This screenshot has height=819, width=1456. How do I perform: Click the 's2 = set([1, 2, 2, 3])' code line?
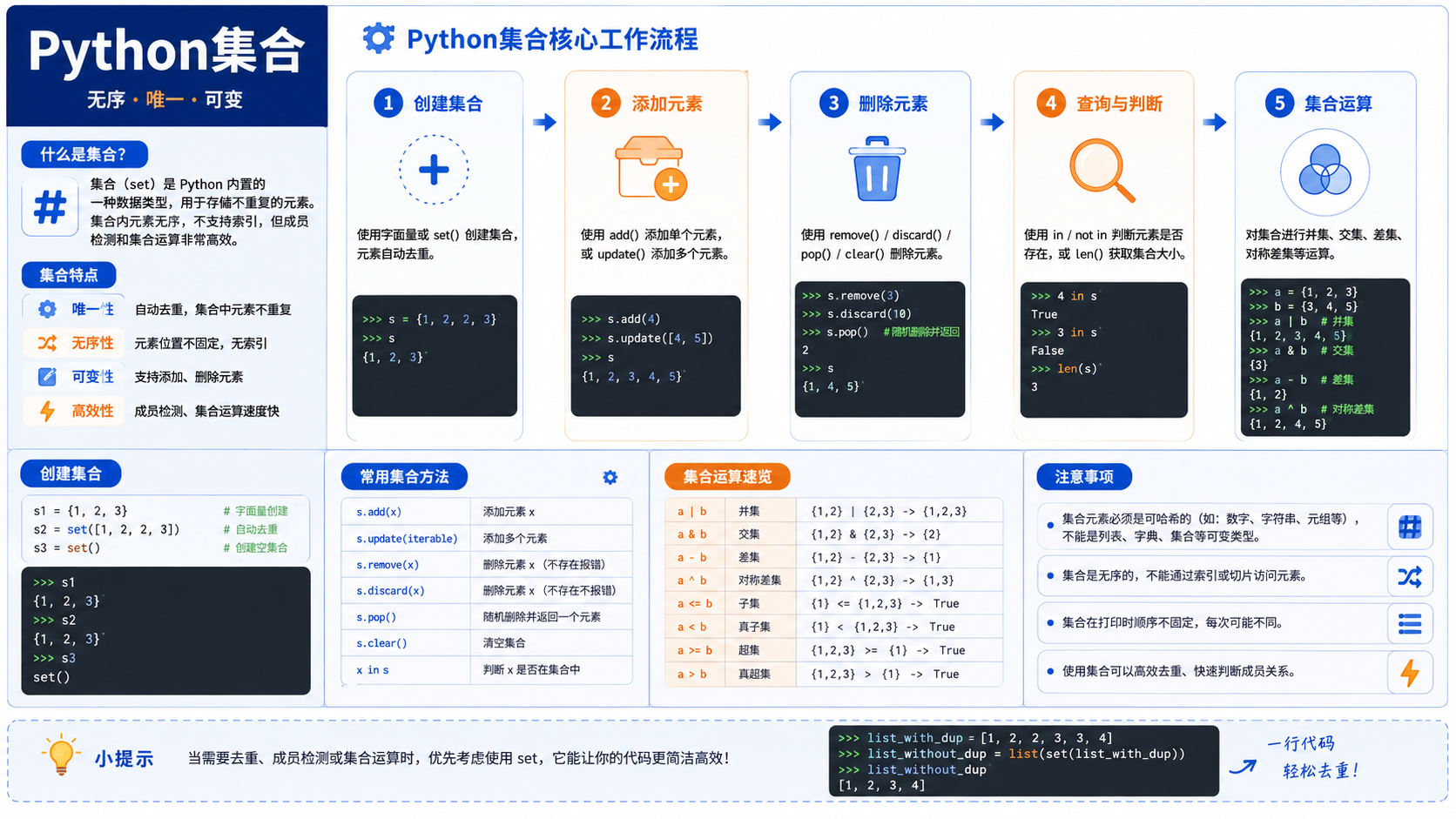106,529
